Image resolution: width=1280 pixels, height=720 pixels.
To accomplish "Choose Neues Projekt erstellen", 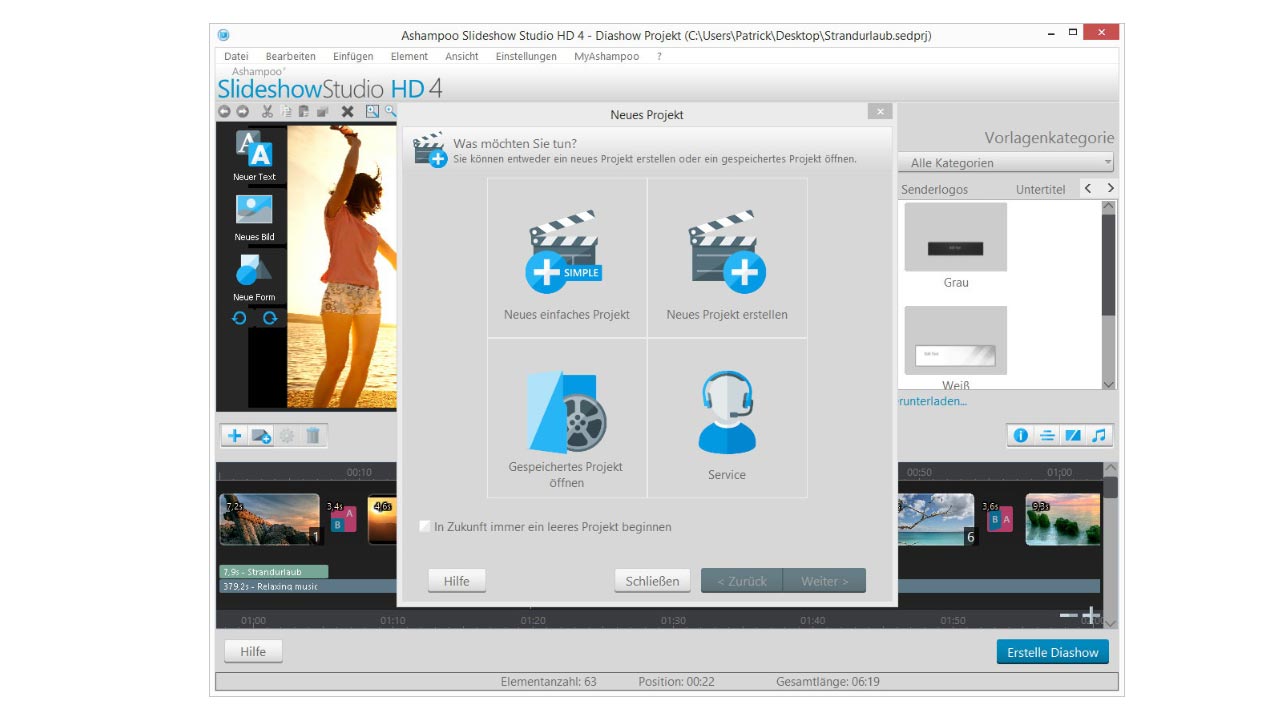I will (727, 258).
